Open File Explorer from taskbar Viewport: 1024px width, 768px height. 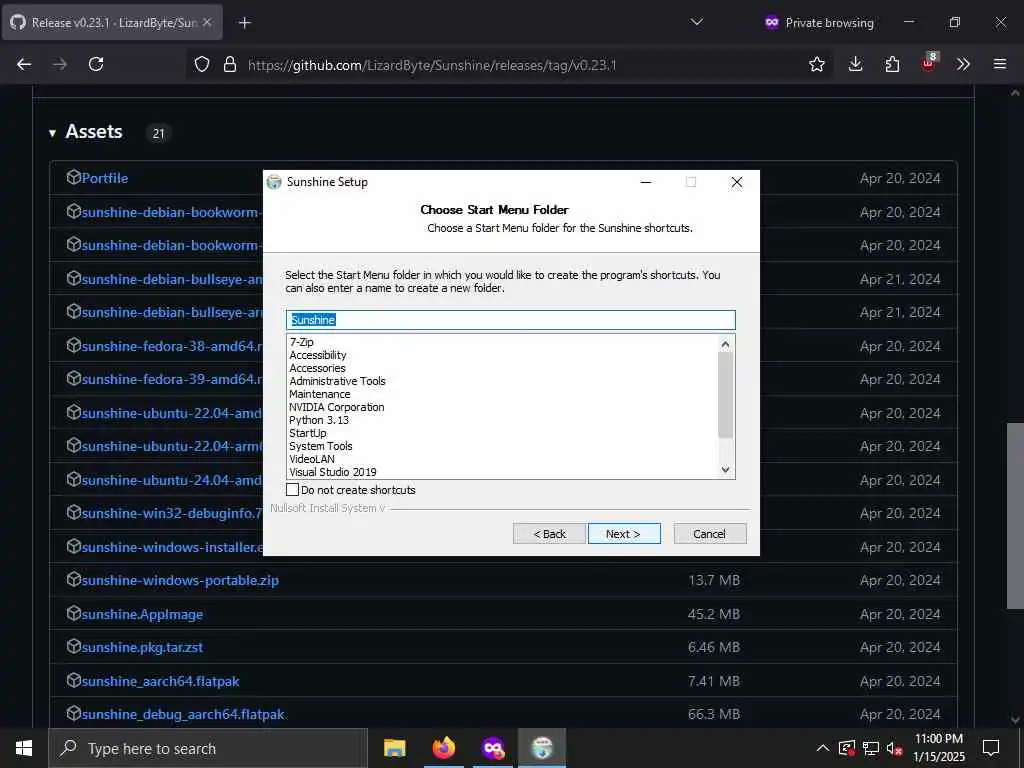tap(394, 748)
